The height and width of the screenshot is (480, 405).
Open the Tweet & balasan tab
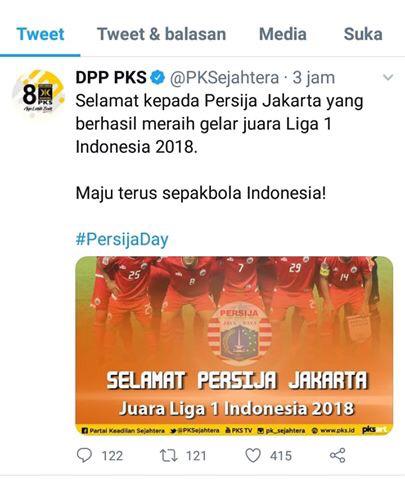tap(162, 34)
